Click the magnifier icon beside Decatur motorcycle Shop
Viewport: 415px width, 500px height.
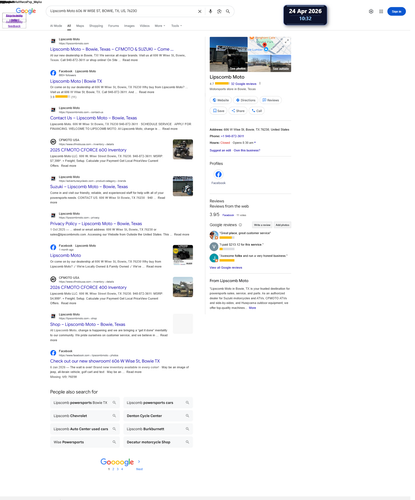(187, 442)
